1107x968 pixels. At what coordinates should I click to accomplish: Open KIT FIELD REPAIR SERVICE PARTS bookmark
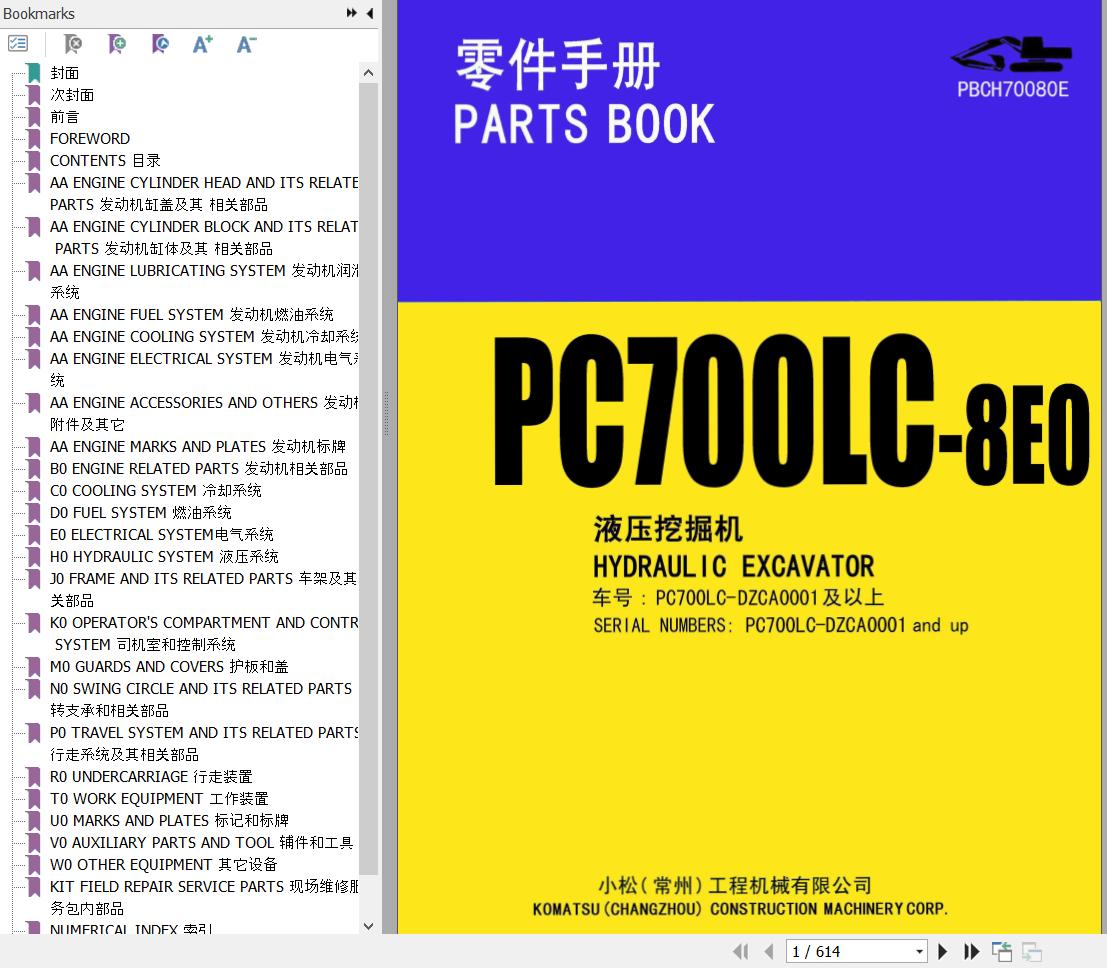[204, 897]
